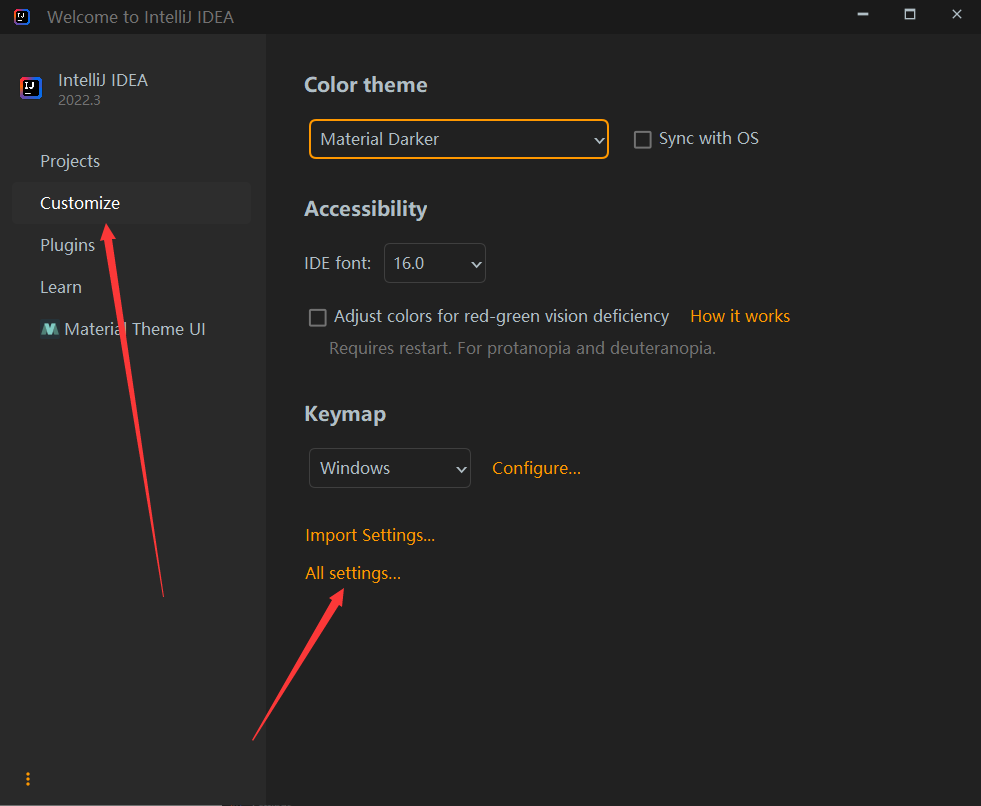This screenshot has width=981, height=806.
Task: Open the Projects section
Action: pyautogui.click(x=70, y=161)
